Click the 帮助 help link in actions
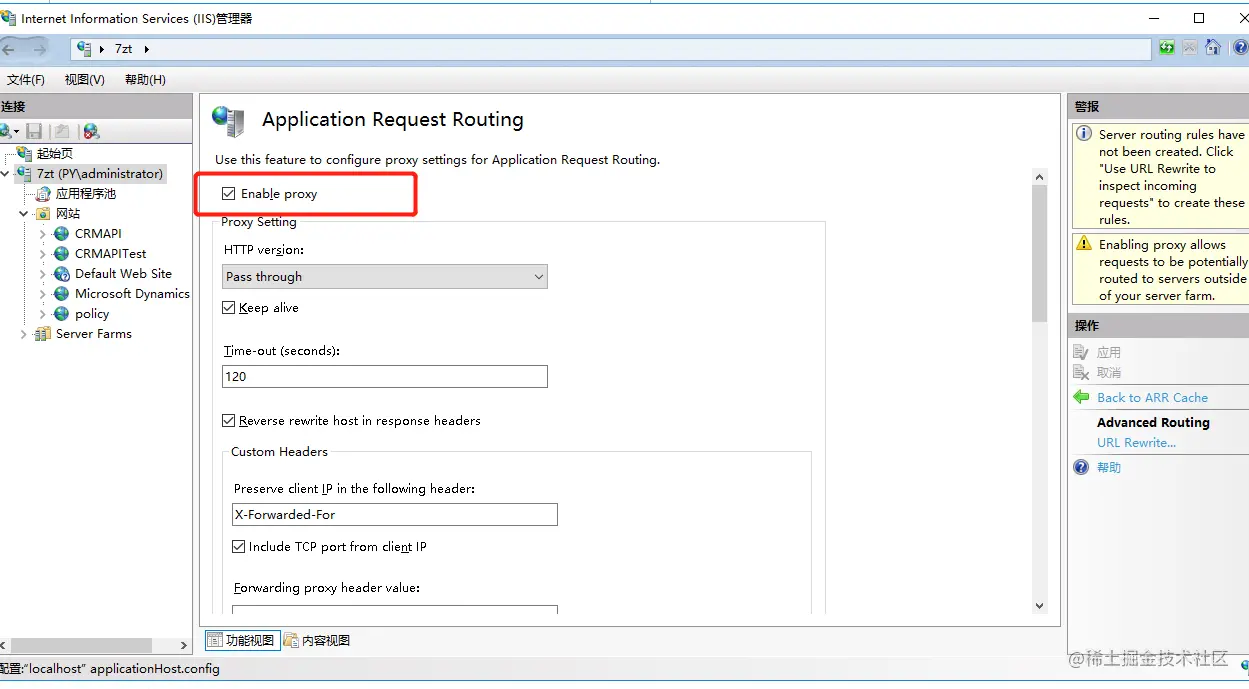 [1109, 467]
